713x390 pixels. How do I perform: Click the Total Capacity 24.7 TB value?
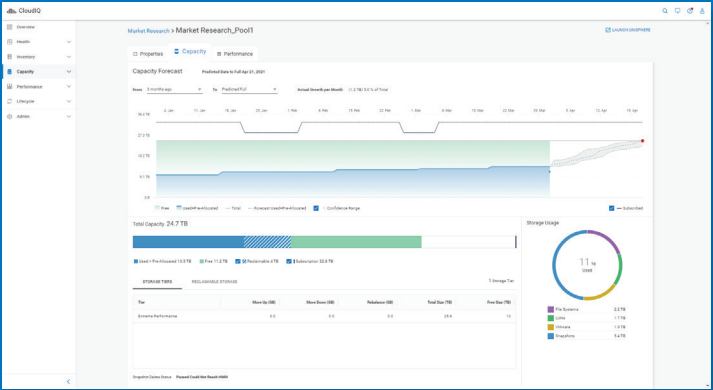(177, 224)
